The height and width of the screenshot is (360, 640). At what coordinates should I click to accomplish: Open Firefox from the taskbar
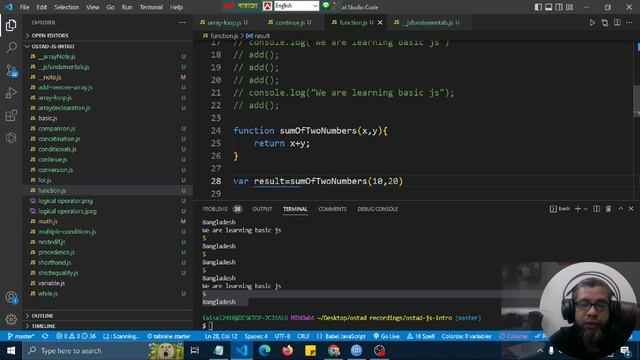point(287,351)
